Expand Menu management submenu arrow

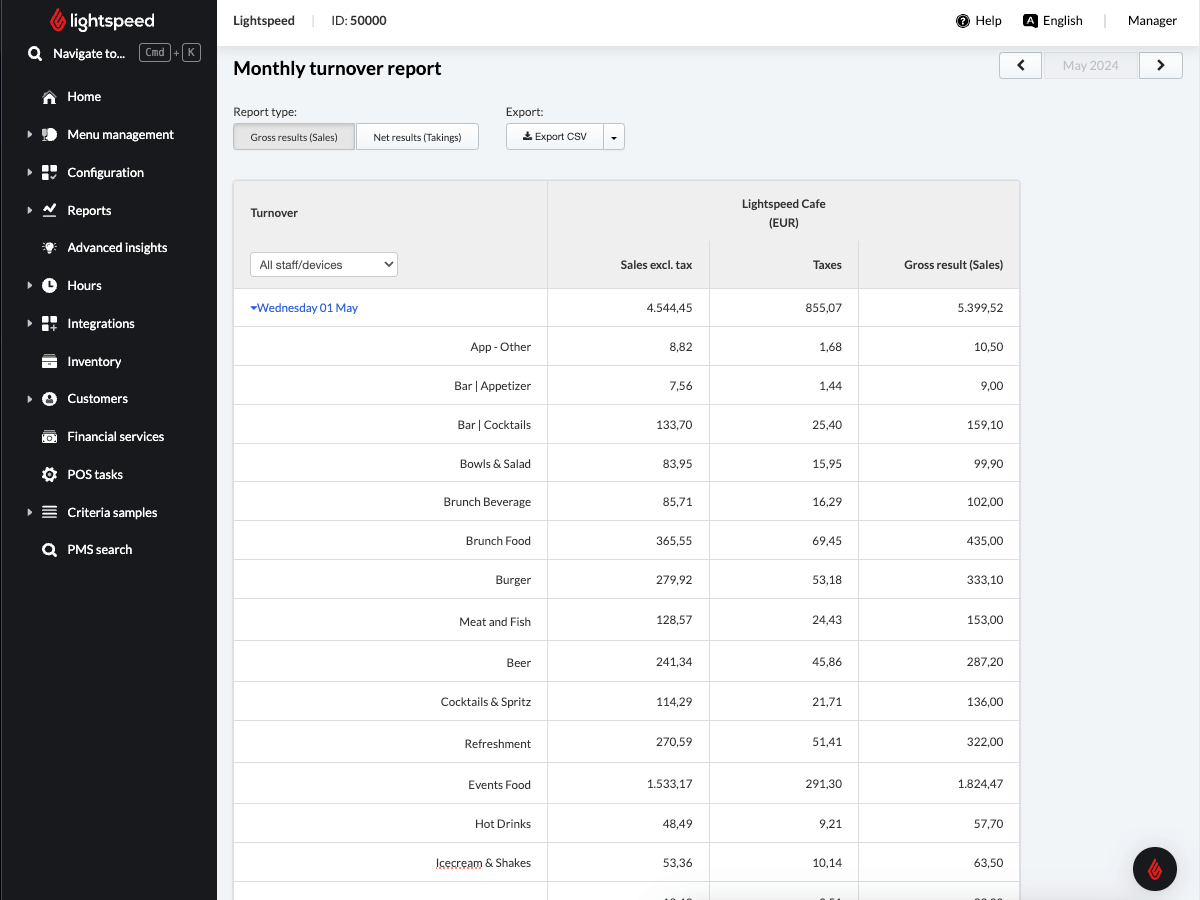coord(30,135)
